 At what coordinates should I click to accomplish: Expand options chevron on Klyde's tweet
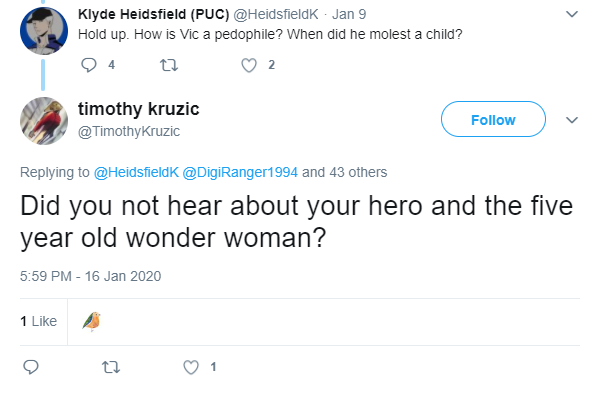(x=572, y=14)
